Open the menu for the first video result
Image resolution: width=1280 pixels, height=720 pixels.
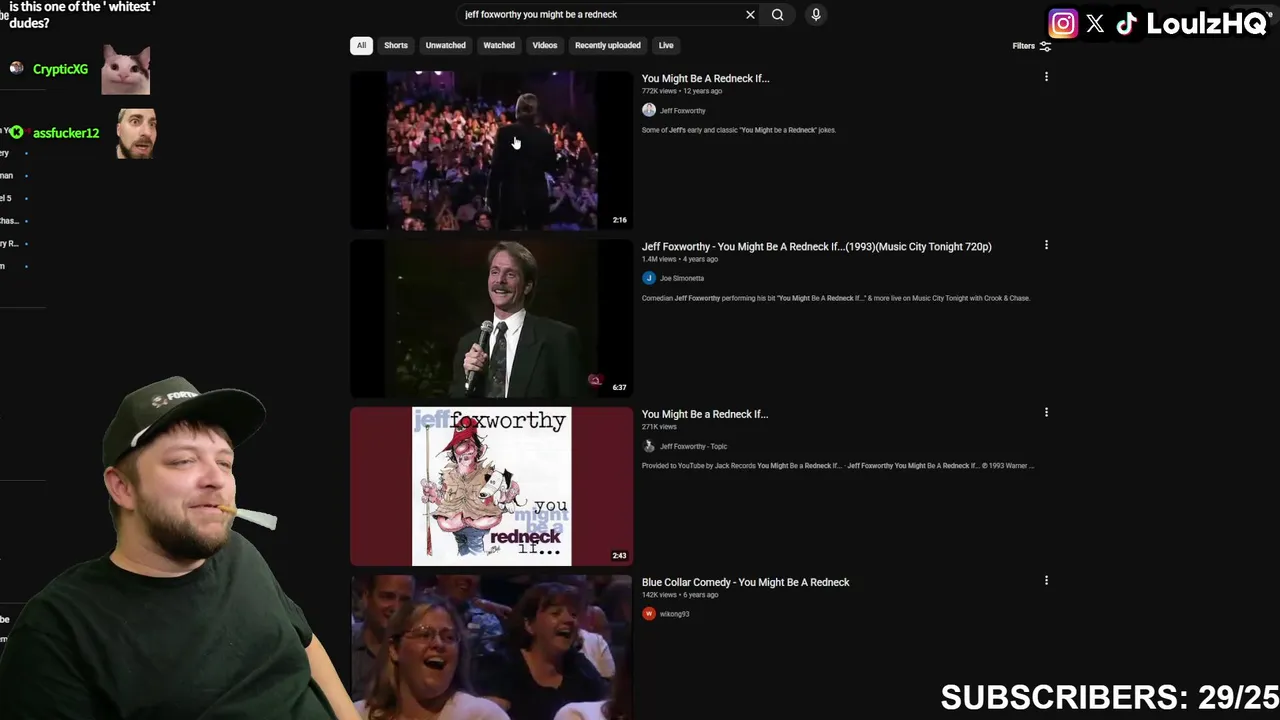1046,77
